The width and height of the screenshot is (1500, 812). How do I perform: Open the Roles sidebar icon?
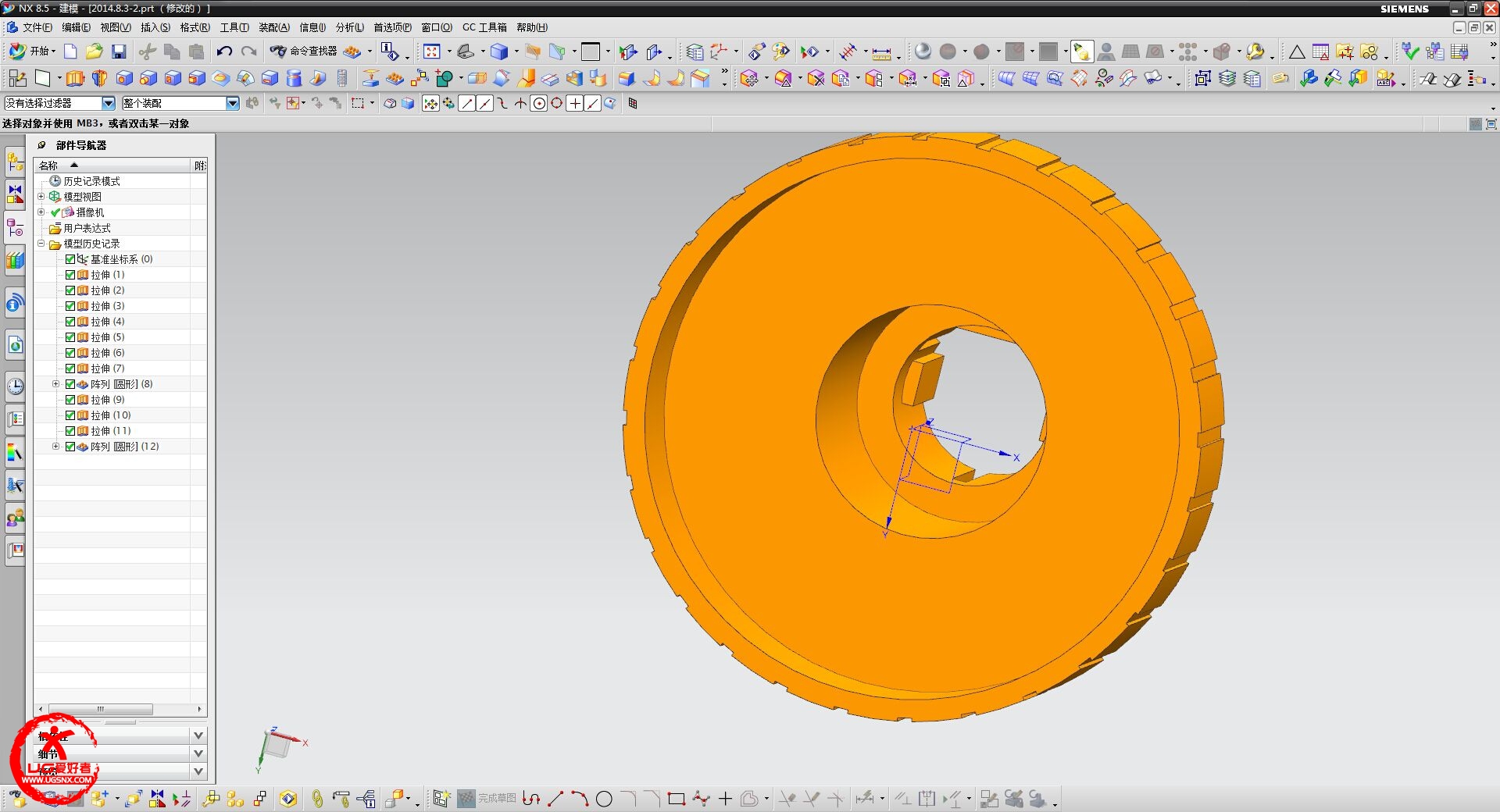pyautogui.click(x=15, y=518)
